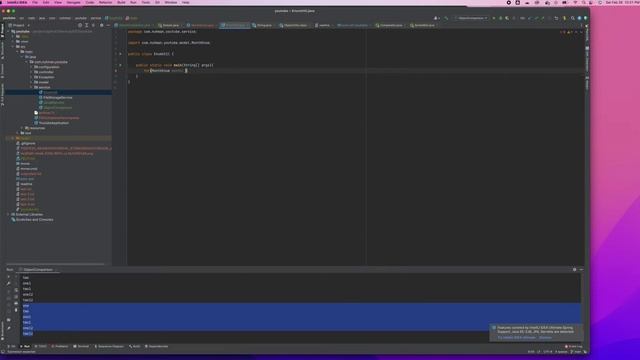Clear console with the trash icon
Screen dimensions: 640x360
click(x=16, y=310)
